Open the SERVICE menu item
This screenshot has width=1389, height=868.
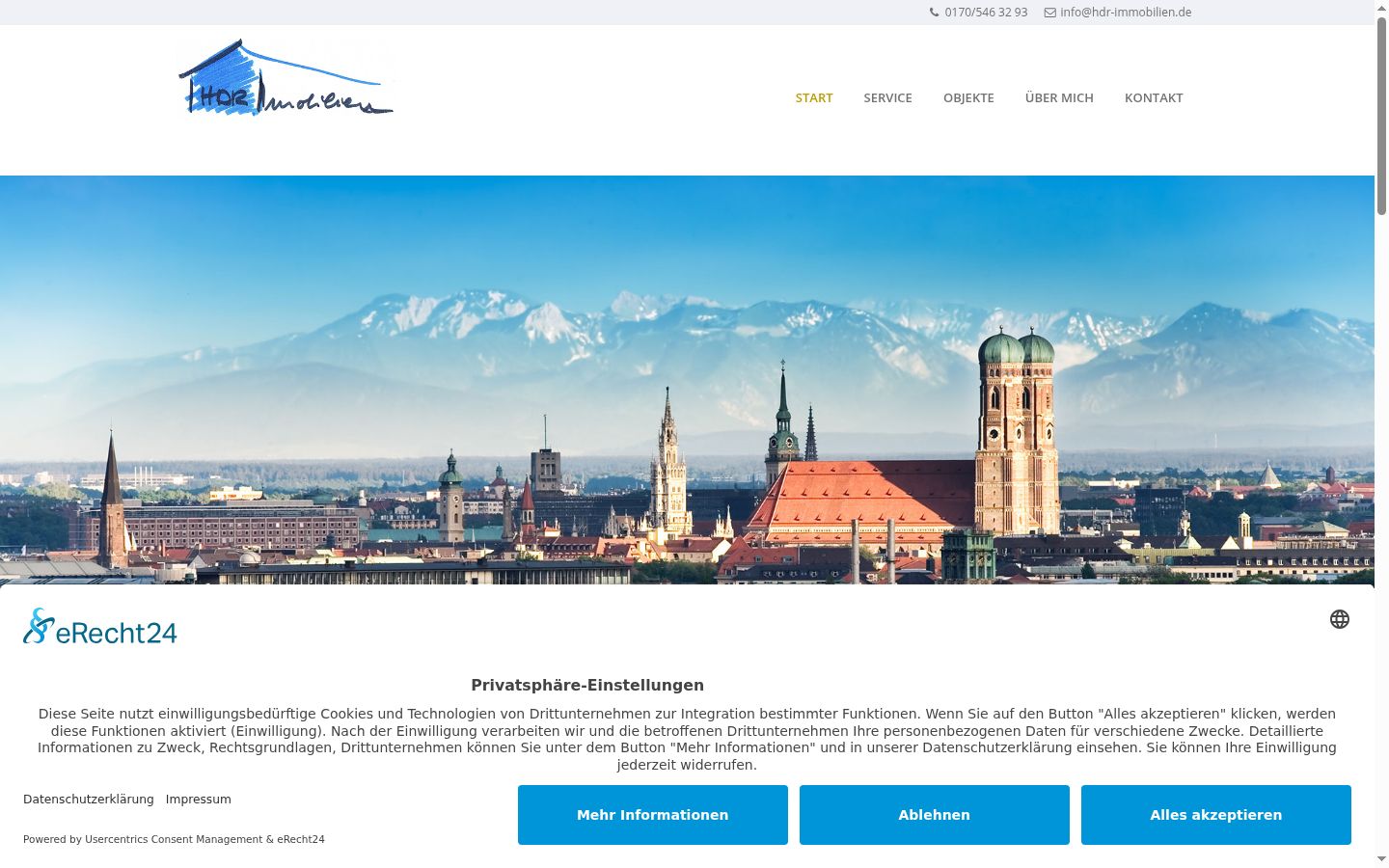coord(887,97)
